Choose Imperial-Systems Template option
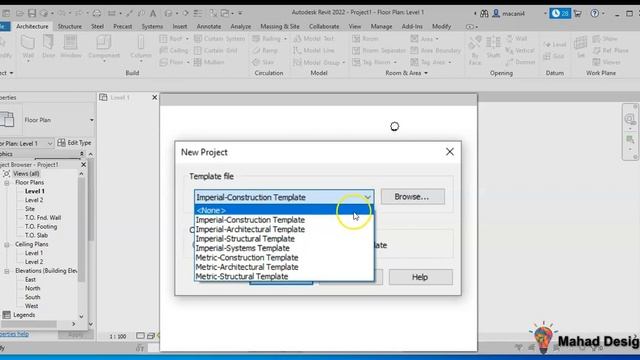 [x=284, y=248]
